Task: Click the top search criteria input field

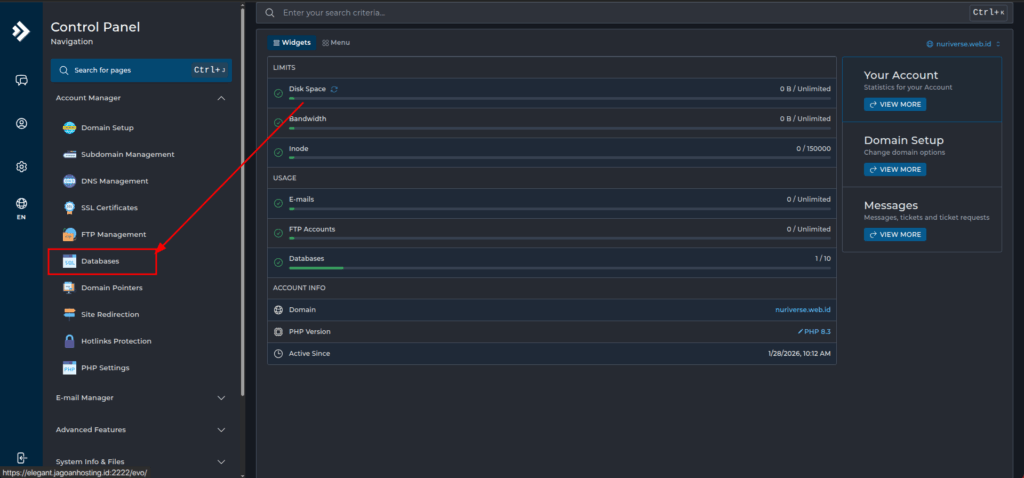Action: 620,13
